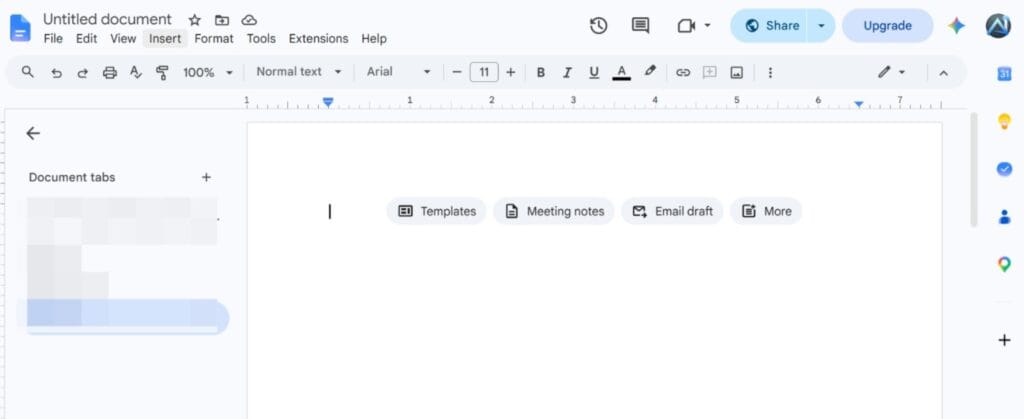The image size is (1024, 419).
Task: Click the vertical scrollbar thumb
Action: [973, 170]
